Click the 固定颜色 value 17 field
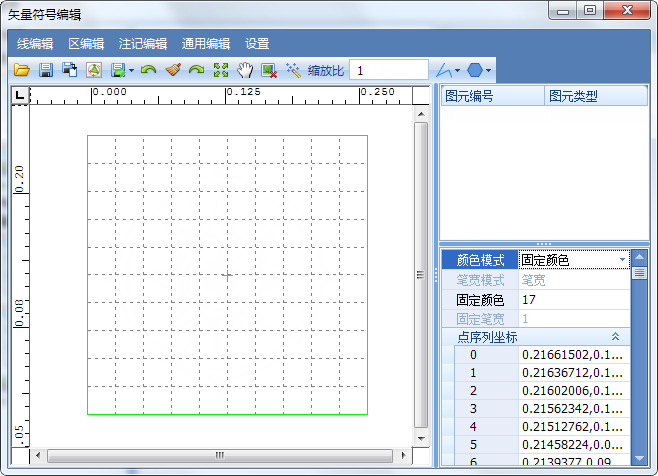This screenshot has width=658, height=476. pyautogui.click(x=575, y=299)
